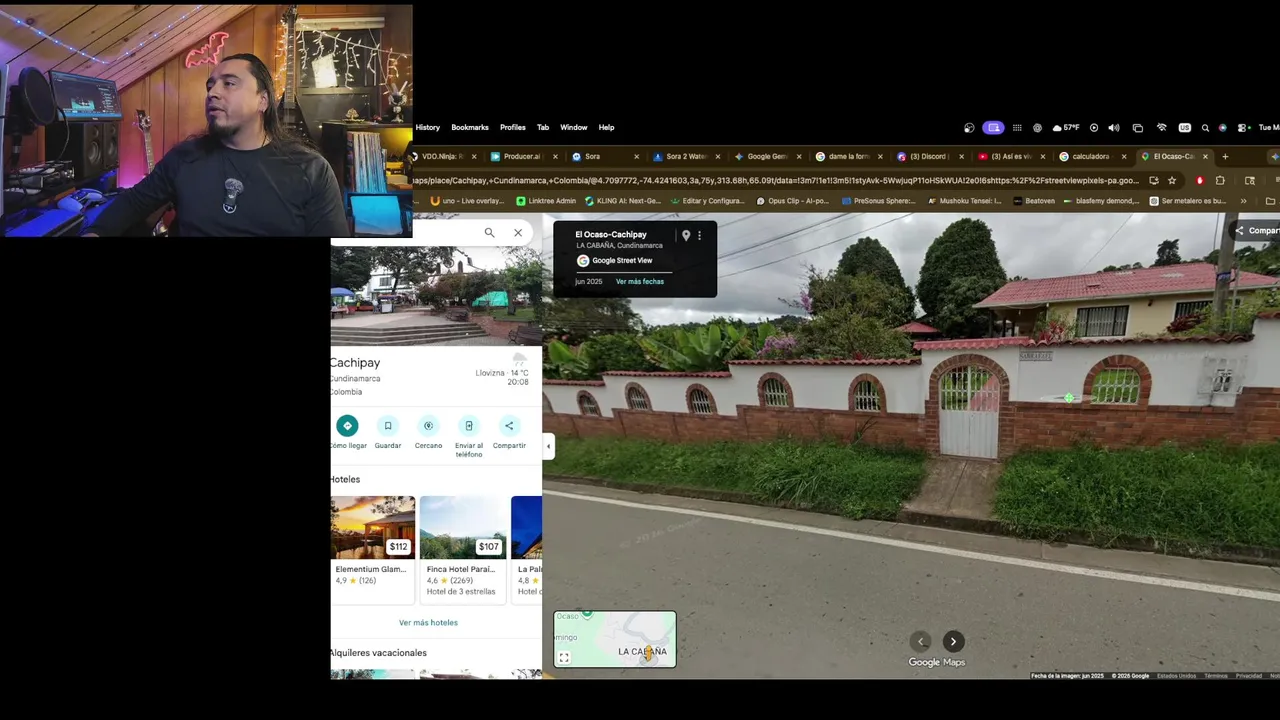Open the Window menu

click(x=574, y=128)
